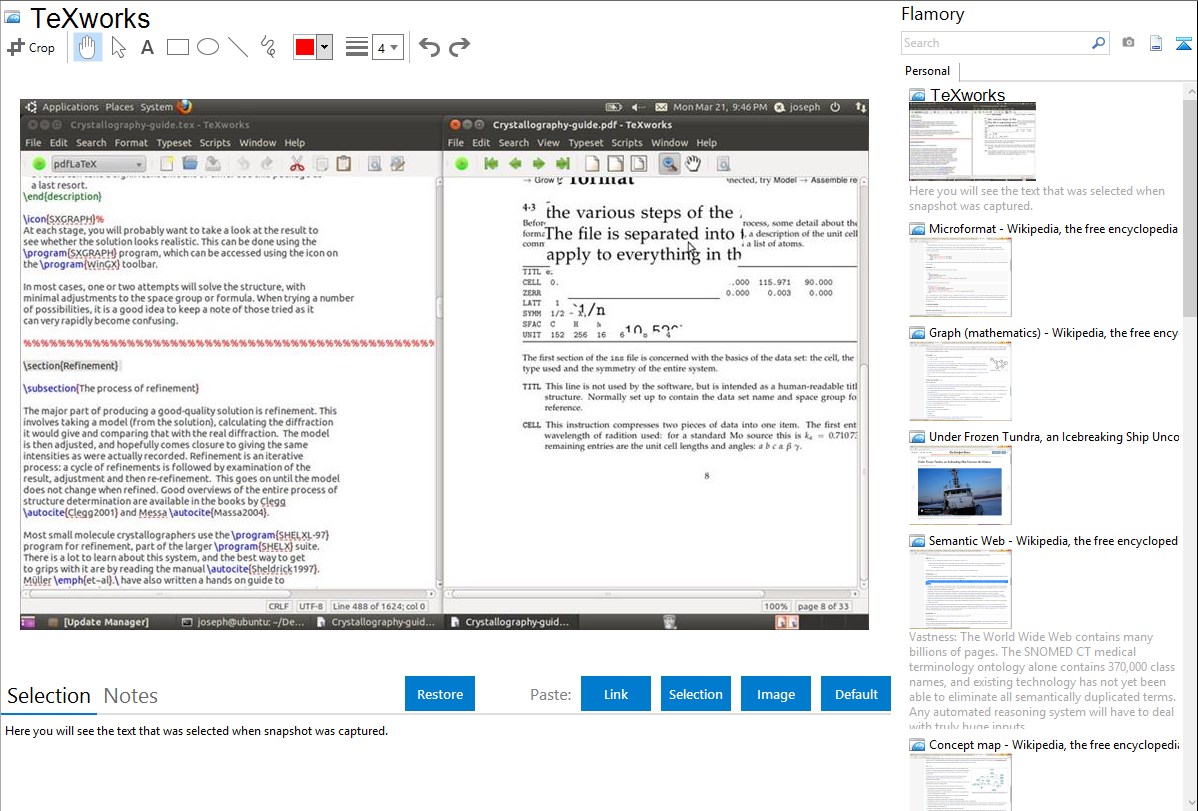Image resolution: width=1198 pixels, height=811 pixels.
Task: Open the Under Frozen Tundra snapshot thumbnail
Action: tap(960, 485)
